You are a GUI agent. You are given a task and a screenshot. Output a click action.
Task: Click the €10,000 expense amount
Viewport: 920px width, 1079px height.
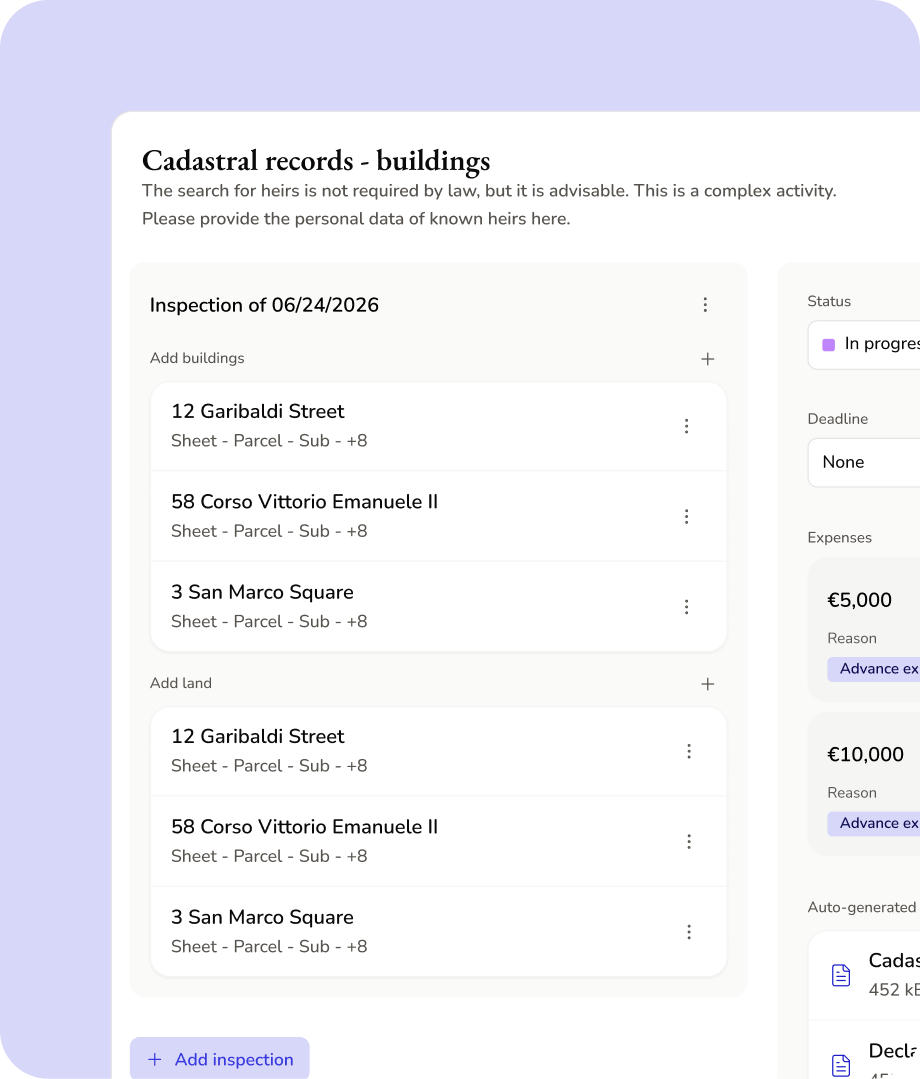[866, 754]
